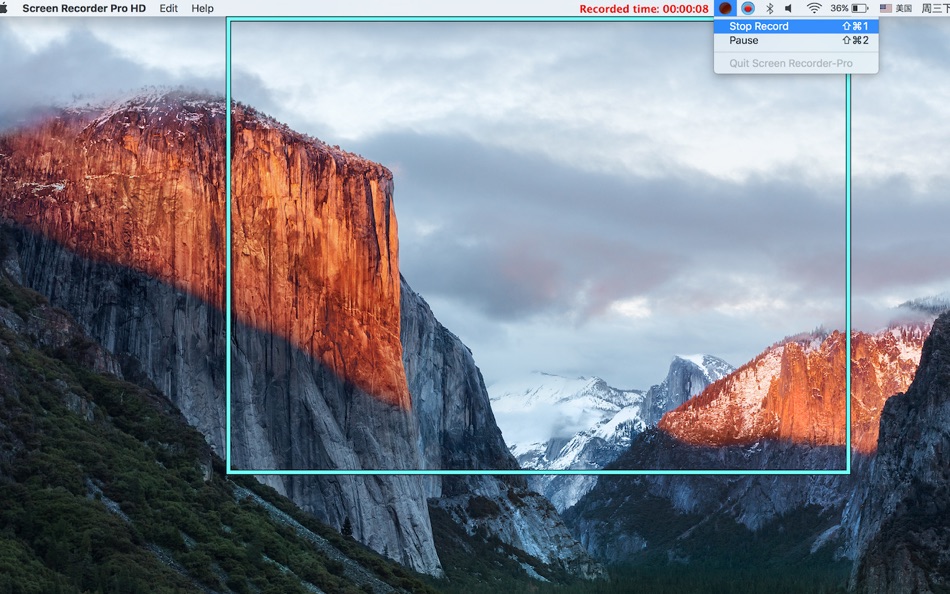
Task: Click the US flag input source icon
Action: [886, 8]
